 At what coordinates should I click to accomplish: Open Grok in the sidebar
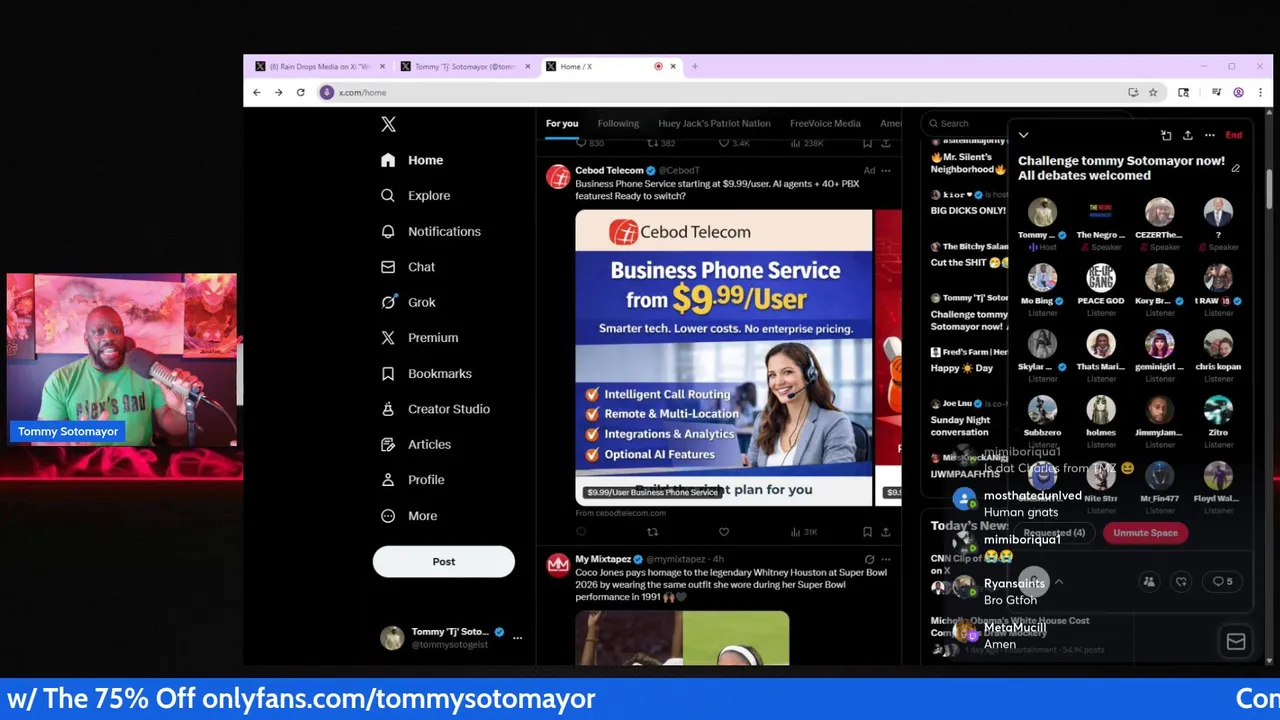408,302
